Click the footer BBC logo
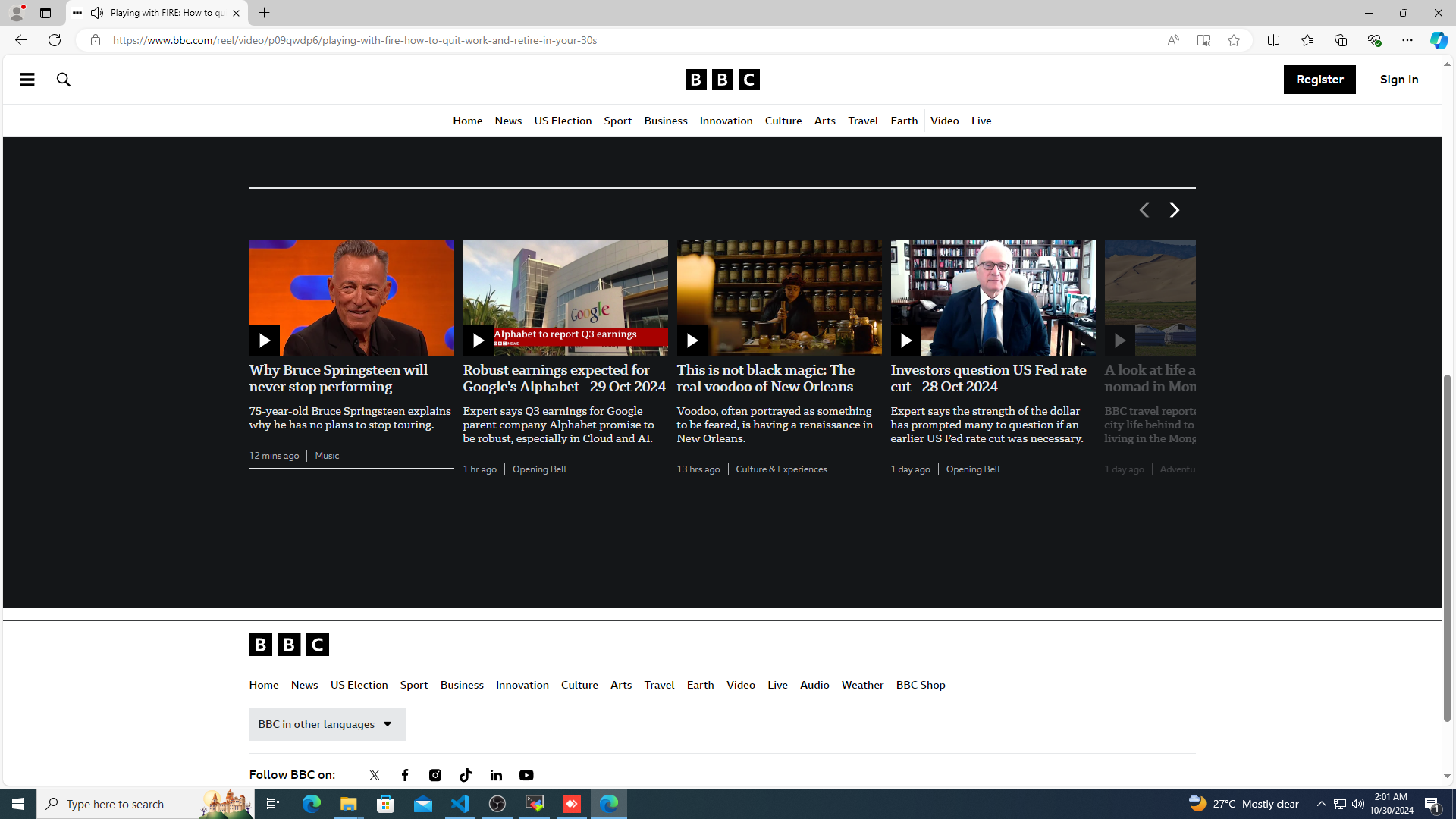 pos(289,645)
